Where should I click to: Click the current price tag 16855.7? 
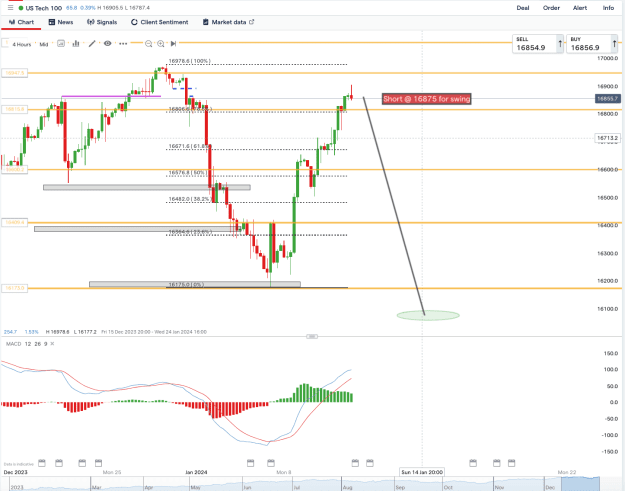(x=607, y=98)
